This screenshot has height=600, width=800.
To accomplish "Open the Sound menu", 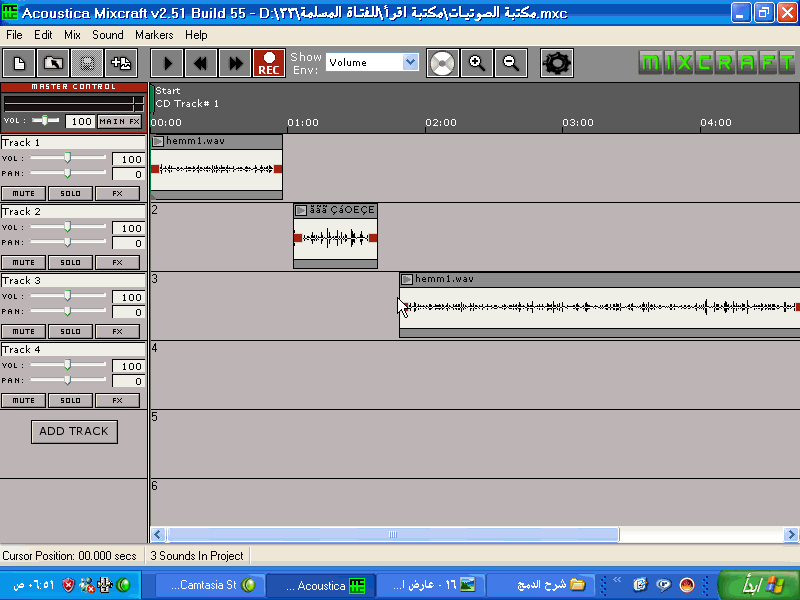I will pyautogui.click(x=108, y=35).
